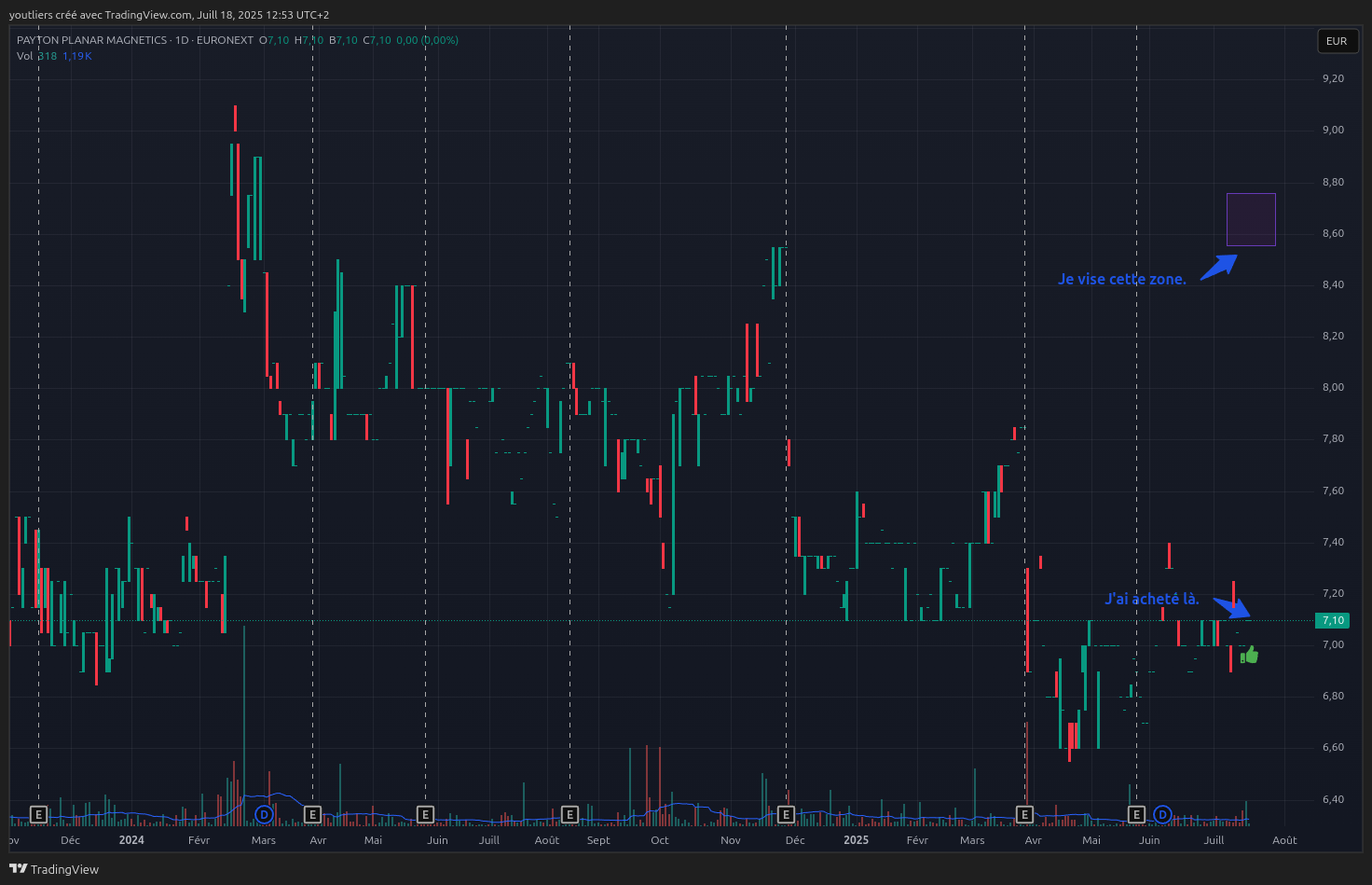Click the purple target zone rectangle
Image resolution: width=1372 pixels, height=885 pixels.
1251,219
